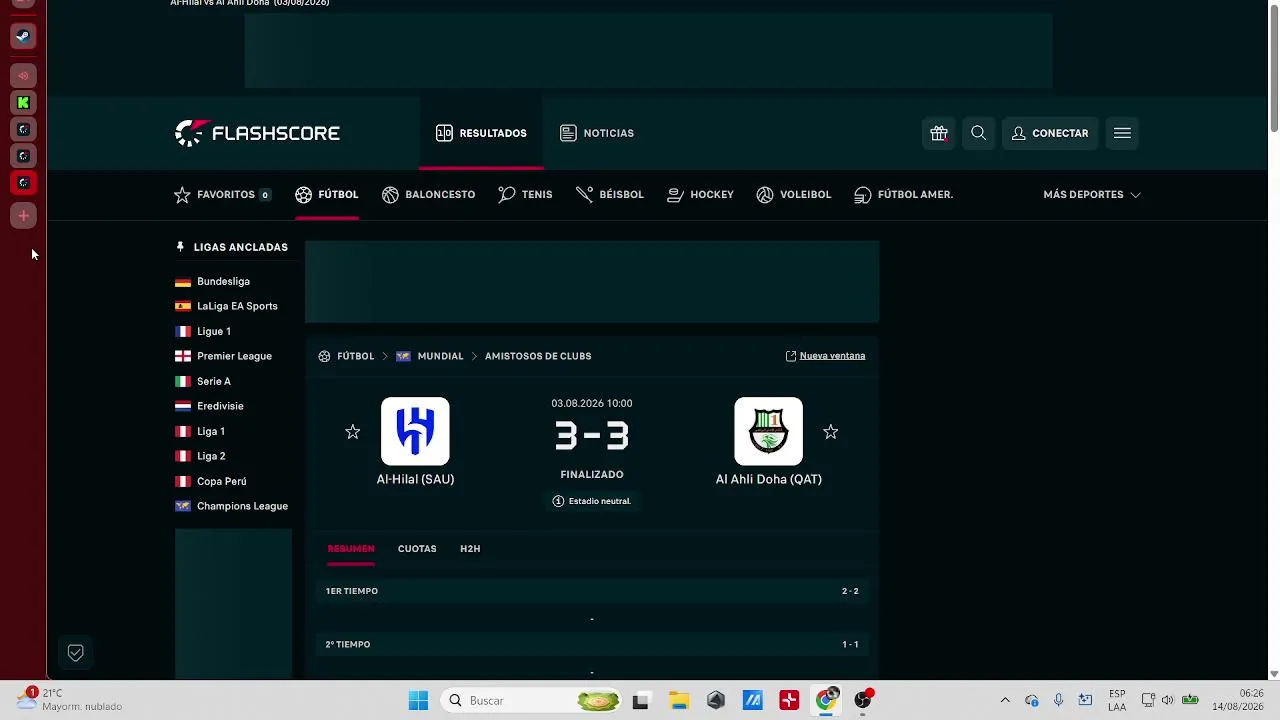Click the Al-Hilal (SAU) team name
The height and width of the screenshot is (720, 1280).
click(415, 479)
